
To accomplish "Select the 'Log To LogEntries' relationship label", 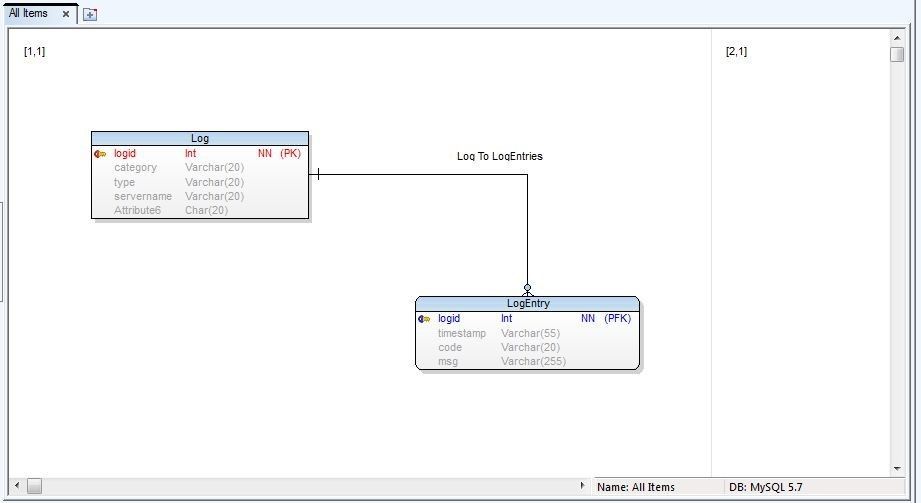I will click(500, 156).
